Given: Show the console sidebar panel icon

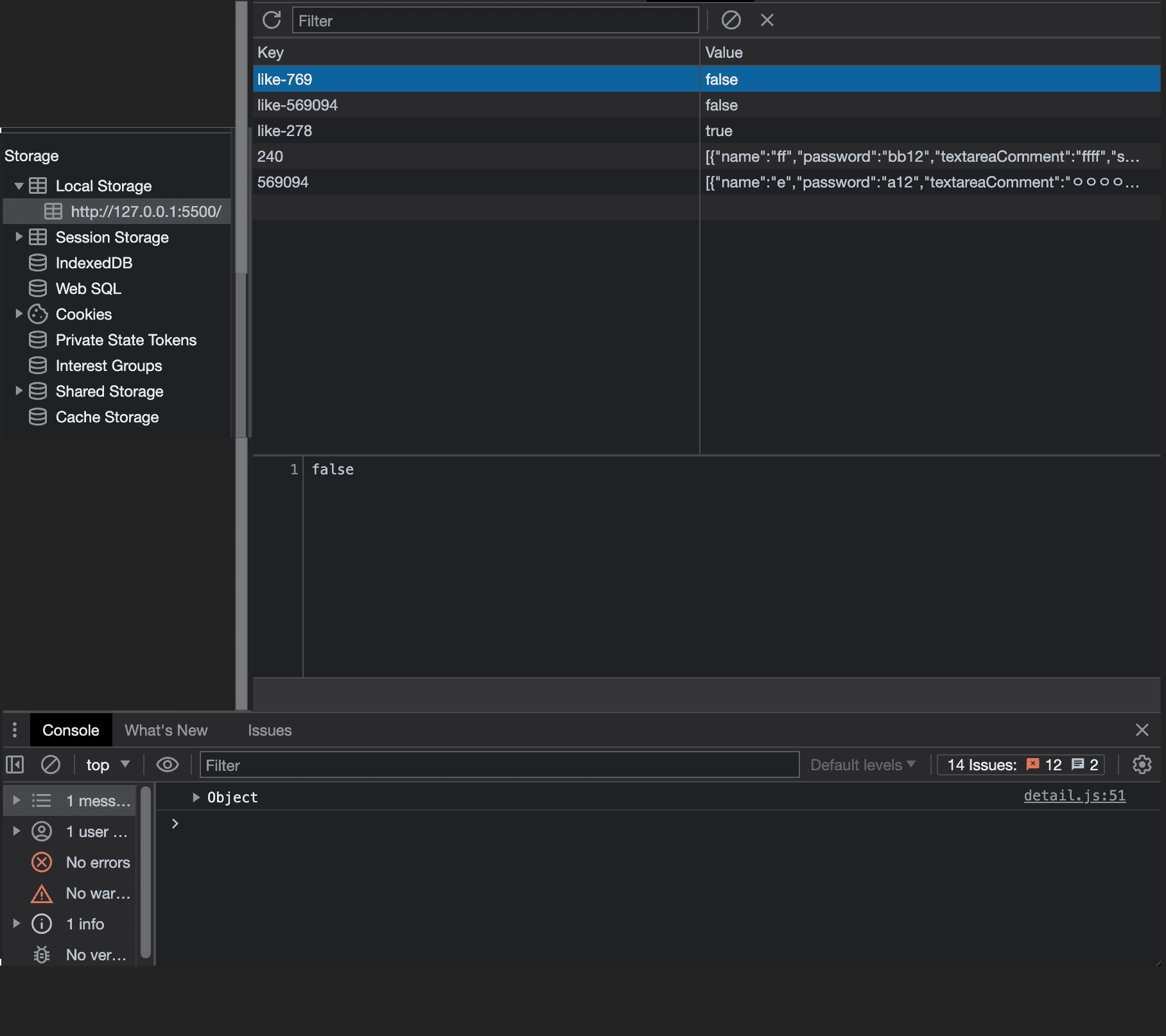Looking at the screenshot, I should coord(14,764).
